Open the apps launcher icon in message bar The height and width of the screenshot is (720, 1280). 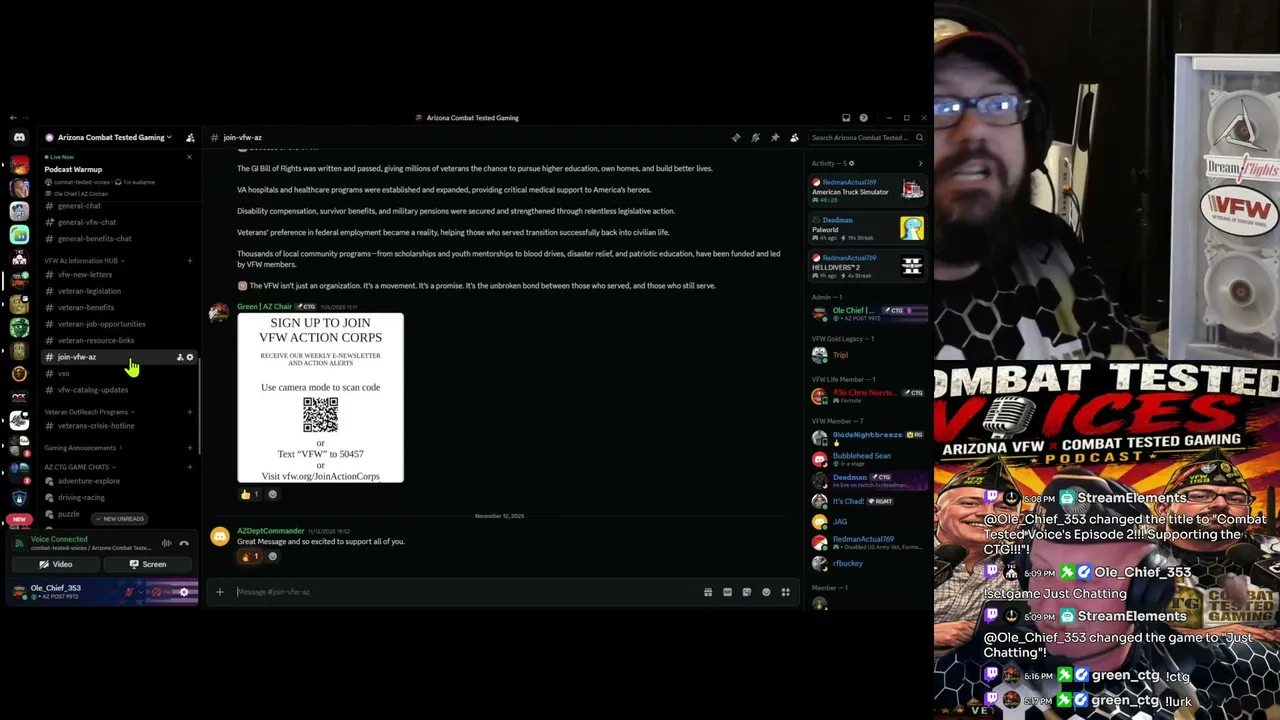click(786, 592)
